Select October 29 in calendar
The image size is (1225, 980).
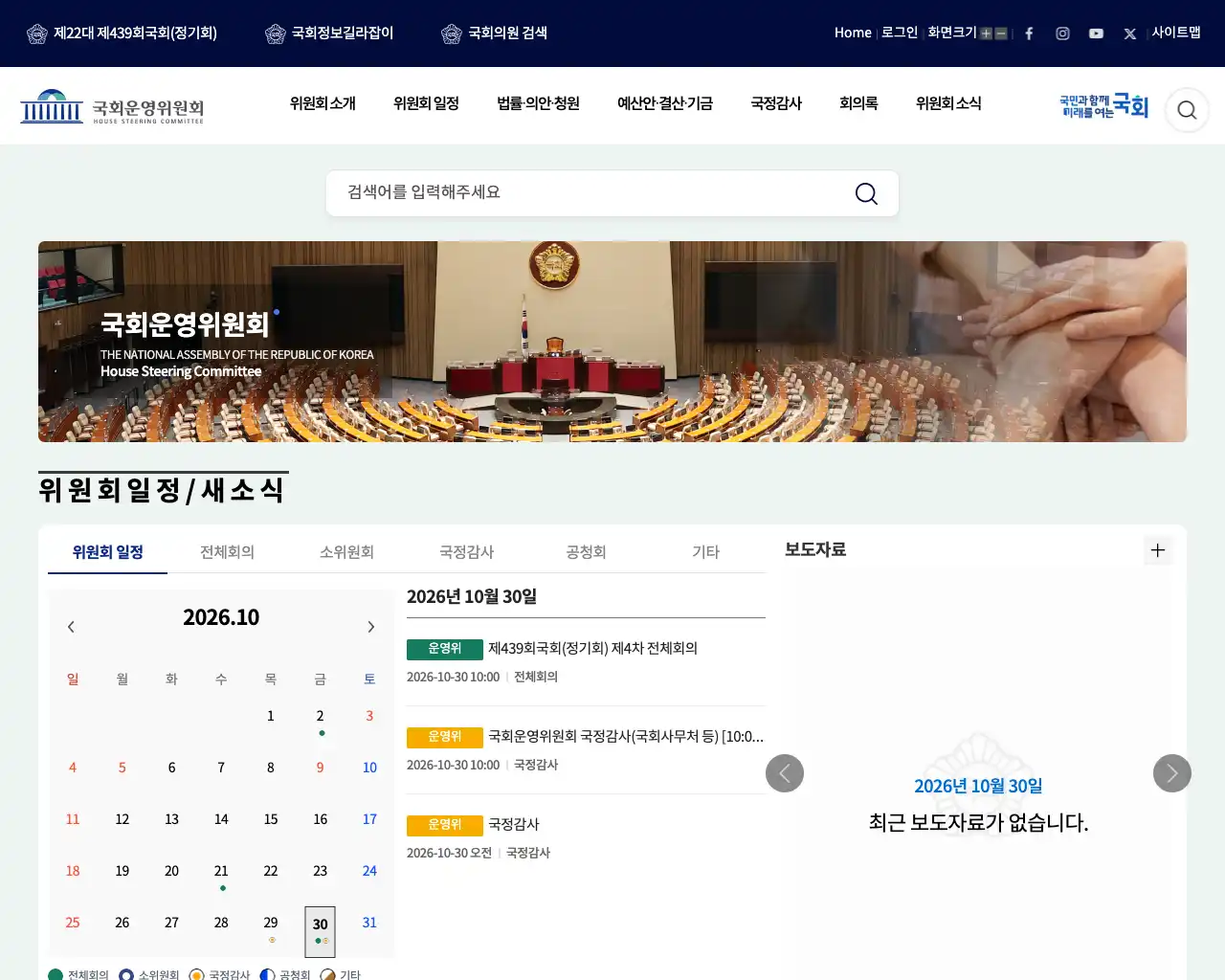tap(271, 924)
